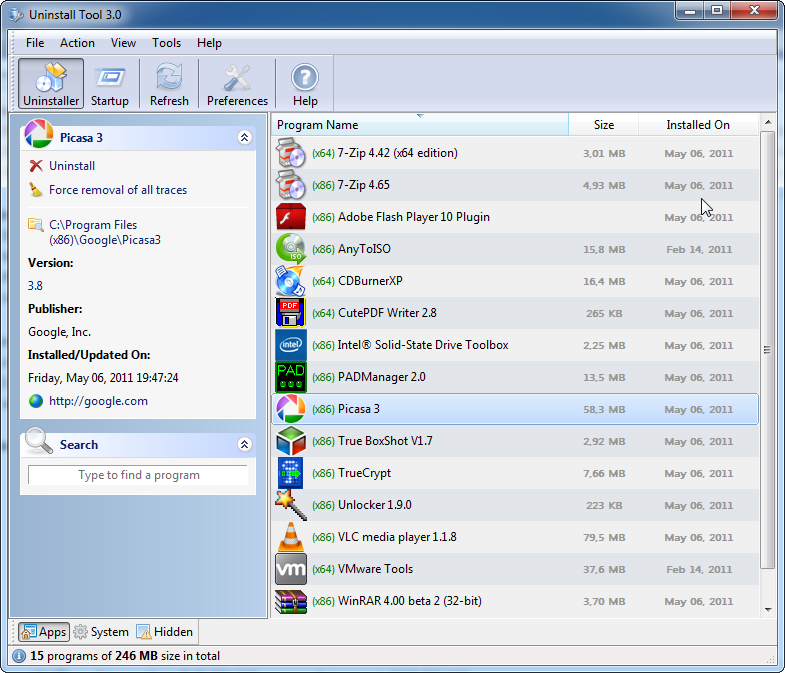Switch to the Apps tab
This screenshot has width=785, height=673.
(x=44, y=632)
